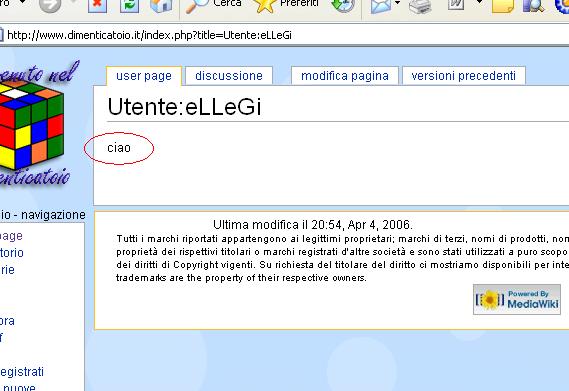Expand the Edit with Word dropdown arrow
The image size is (569, 391).
479,2
